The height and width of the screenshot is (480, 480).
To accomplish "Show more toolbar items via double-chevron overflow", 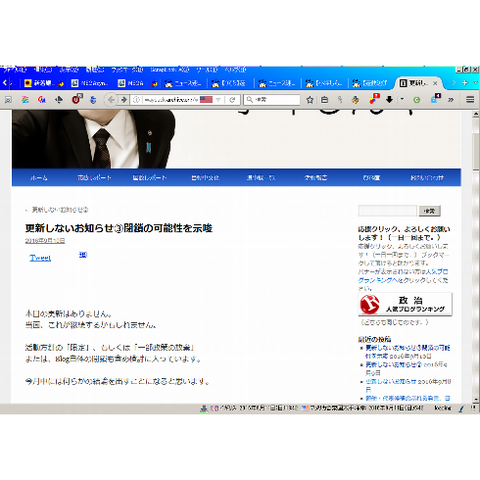I will (451, 100).
